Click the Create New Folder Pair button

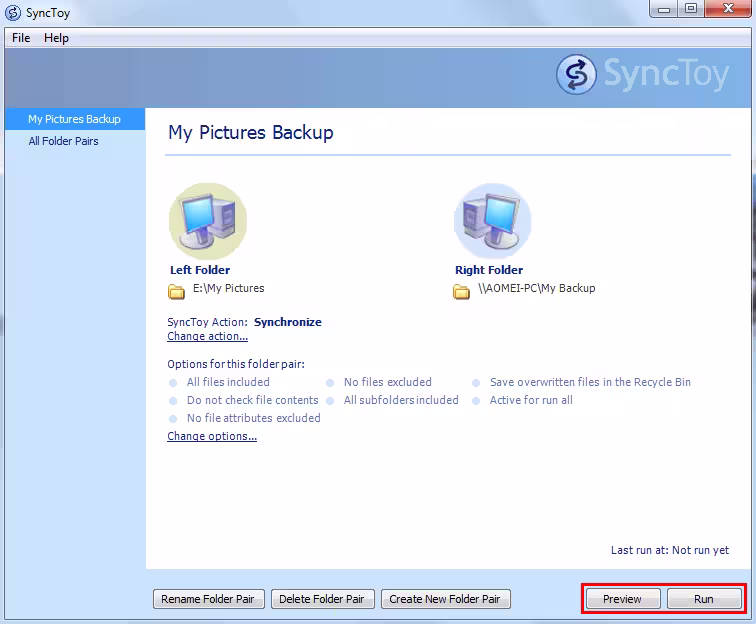[x=446, y=599]
